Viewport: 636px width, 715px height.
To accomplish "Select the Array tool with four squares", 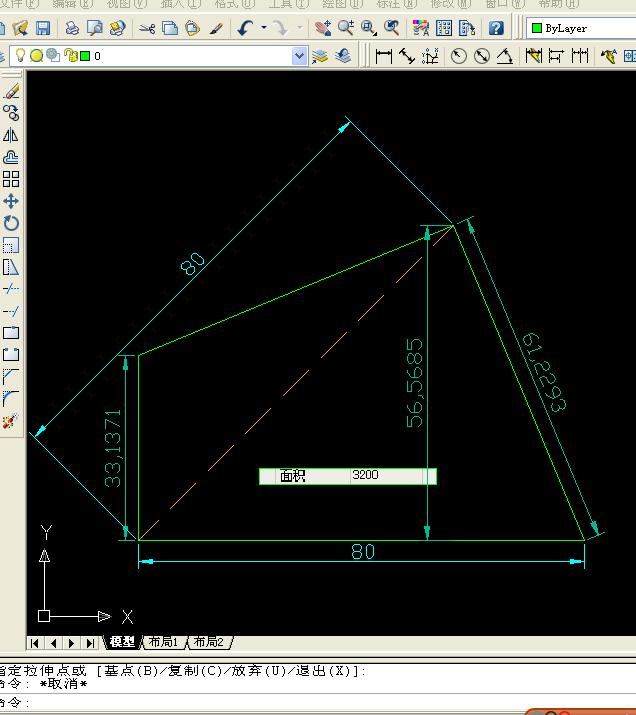I will pyautogui.click(x=11, y=179).
